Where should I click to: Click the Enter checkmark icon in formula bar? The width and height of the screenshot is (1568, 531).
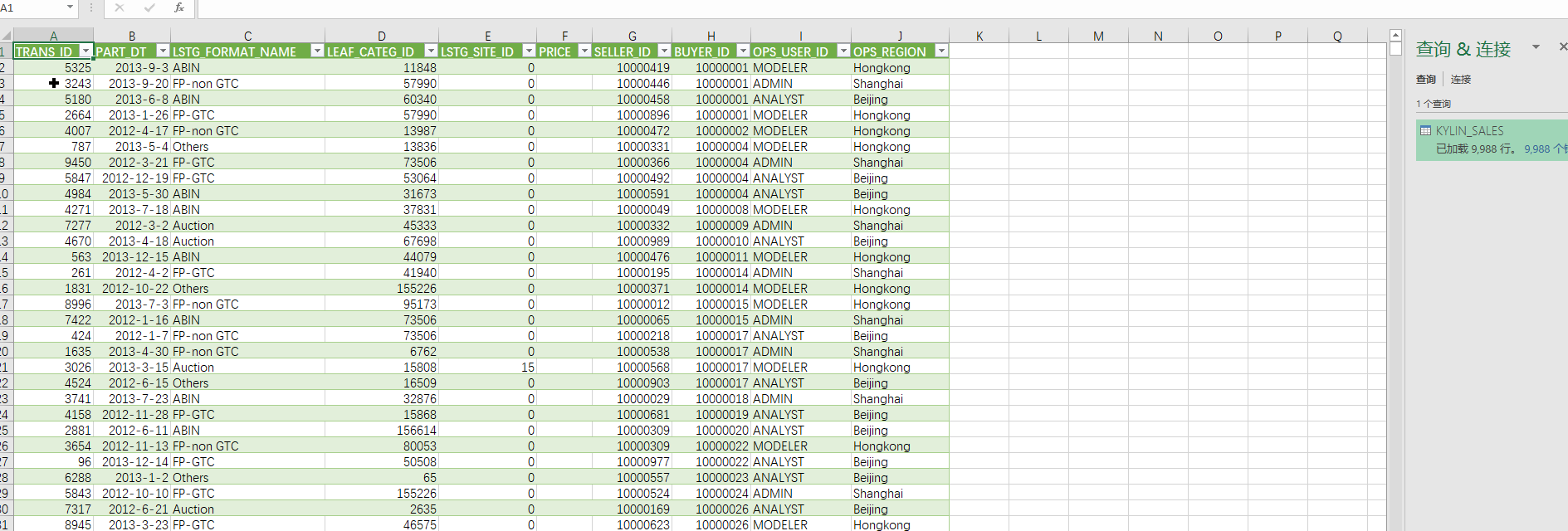[149, 7]
